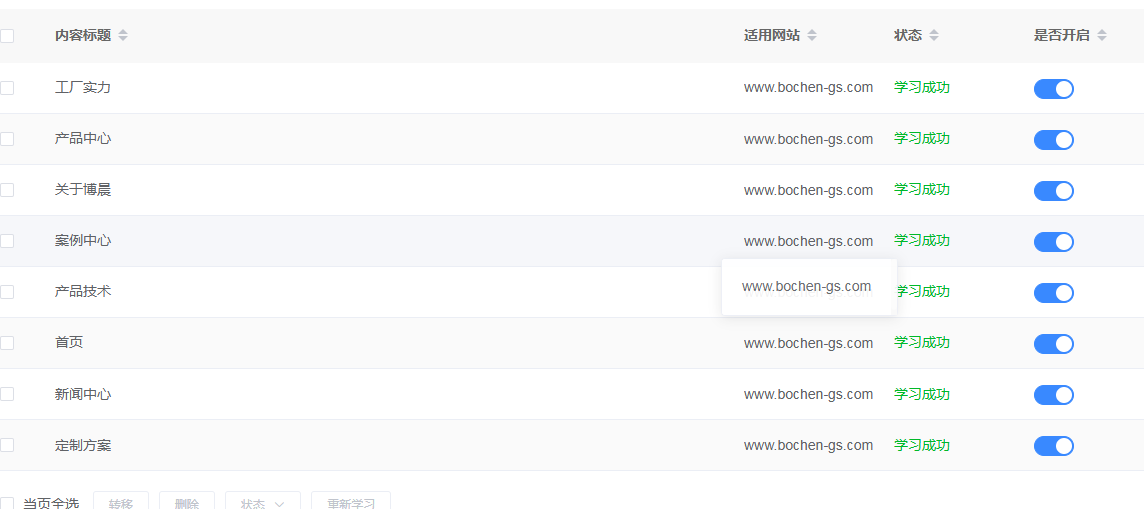Tick the checkbox for 定制方案
Viewport: 1144px width, 509px height.
tap(7, 445)
